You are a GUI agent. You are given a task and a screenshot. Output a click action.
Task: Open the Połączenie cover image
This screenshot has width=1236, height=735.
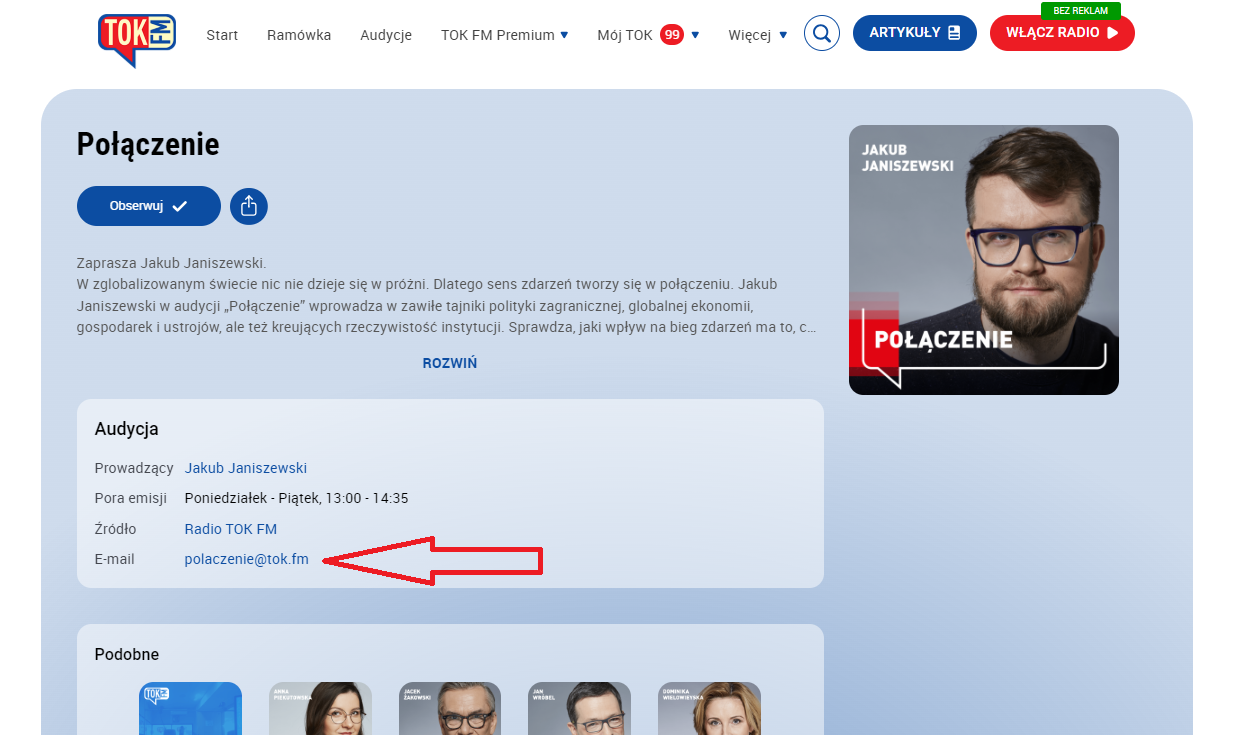[984, 260]
